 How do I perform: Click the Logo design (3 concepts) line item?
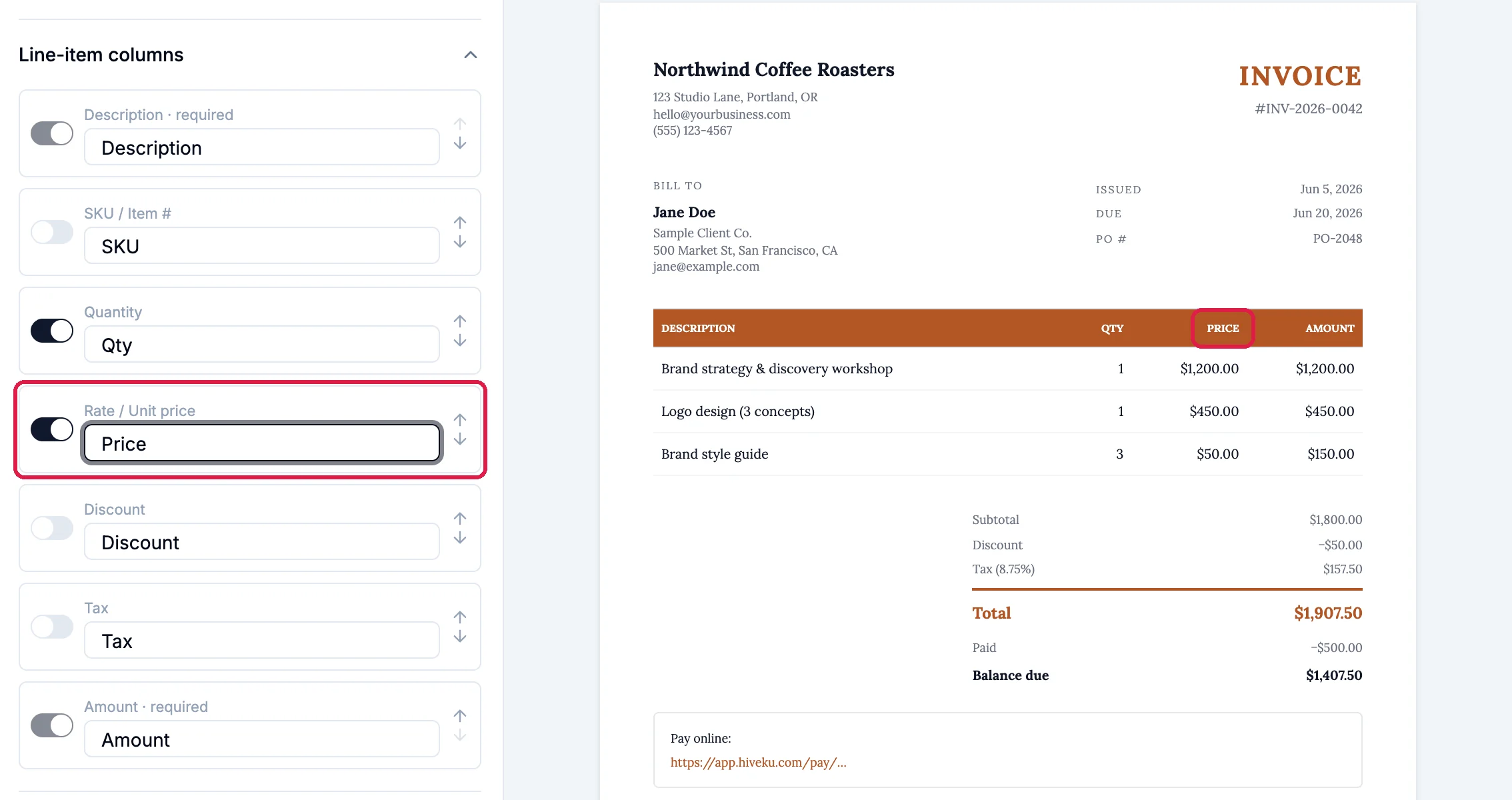click(1008, 411)
